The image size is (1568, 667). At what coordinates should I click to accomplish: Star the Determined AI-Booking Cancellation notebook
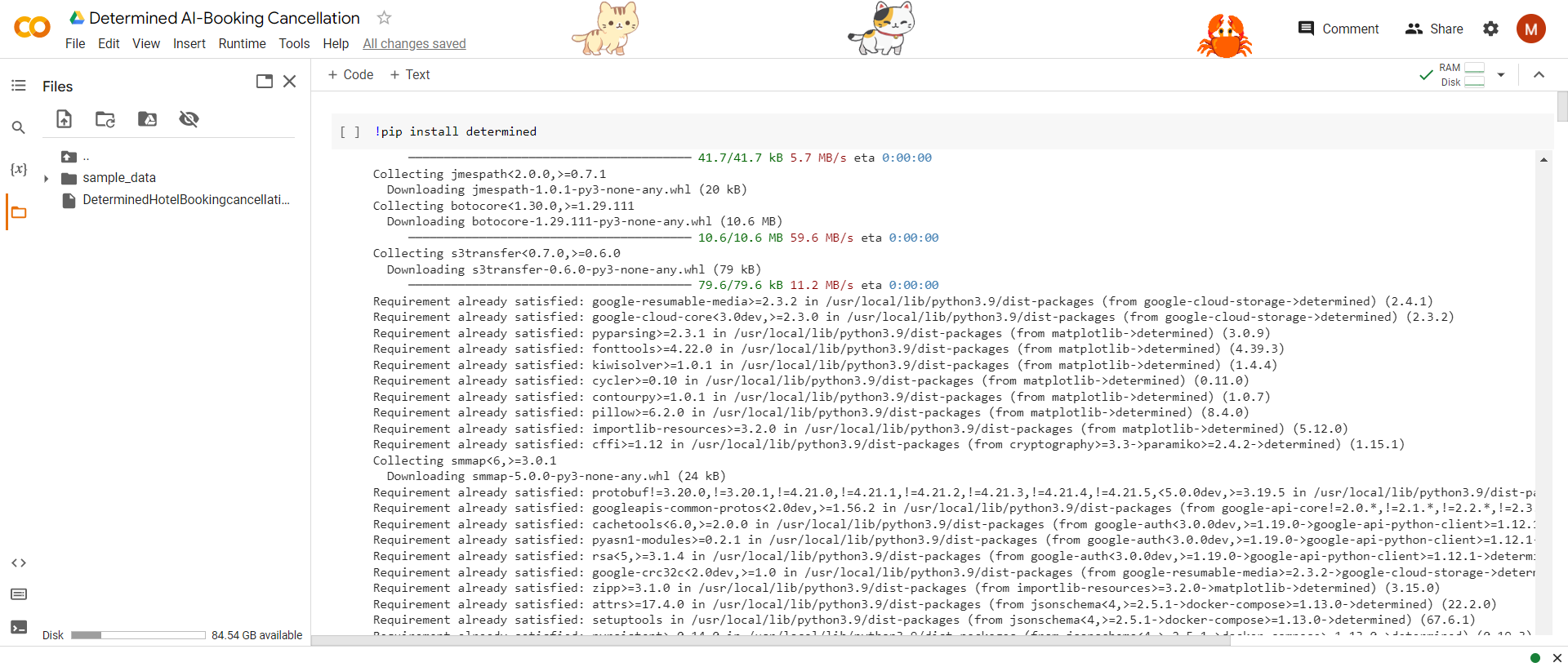tap(384, 17)
